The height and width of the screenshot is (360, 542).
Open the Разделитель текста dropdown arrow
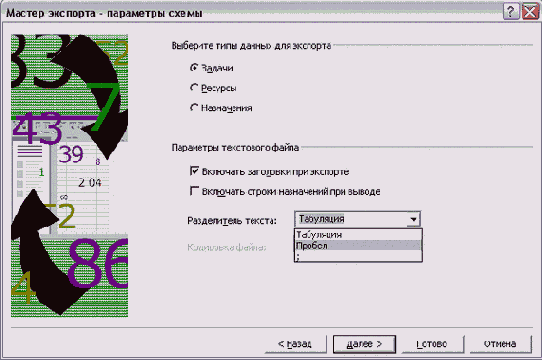pos(413,219)
